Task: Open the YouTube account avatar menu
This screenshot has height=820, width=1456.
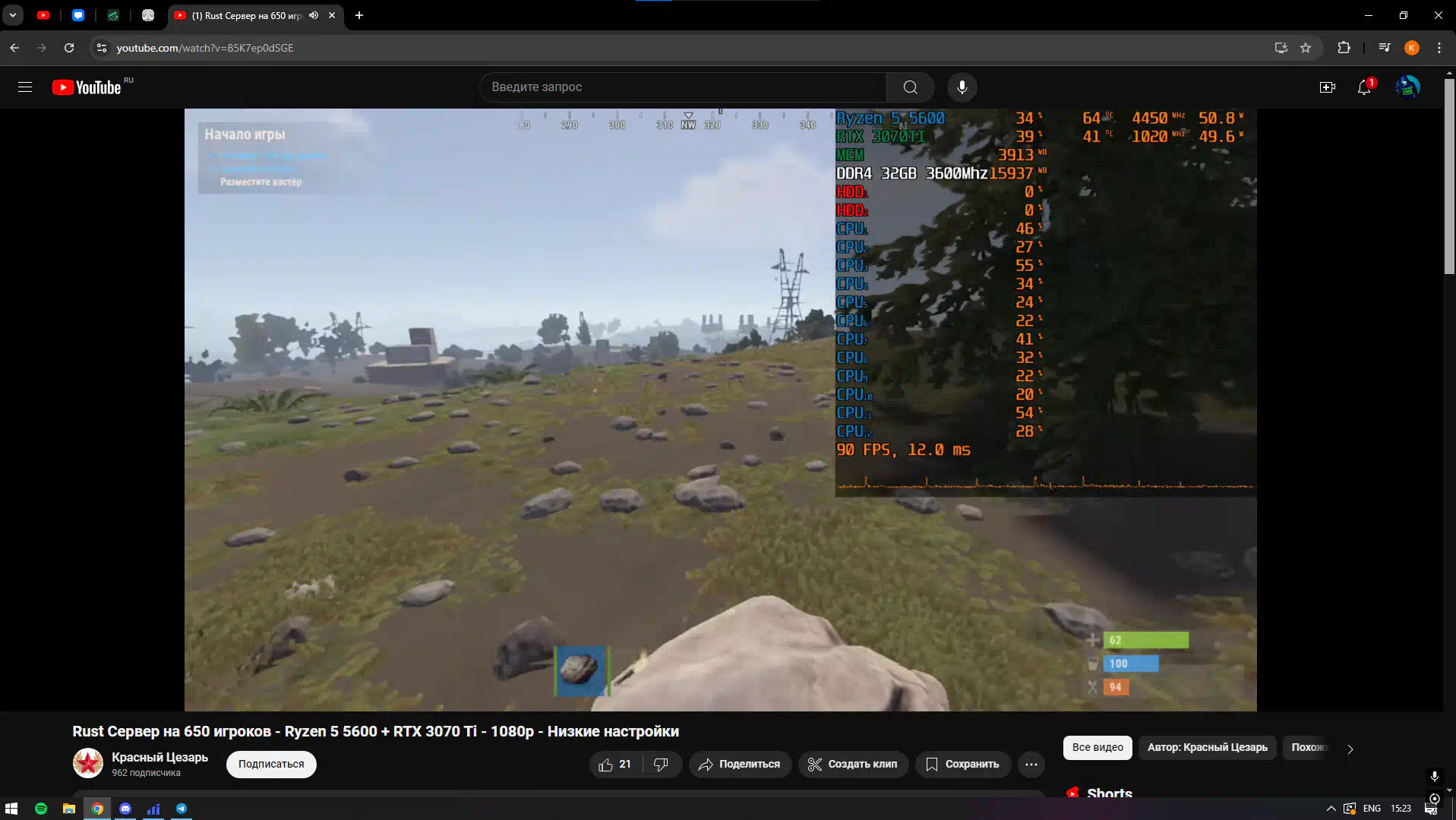Action: coord(1407,87)
